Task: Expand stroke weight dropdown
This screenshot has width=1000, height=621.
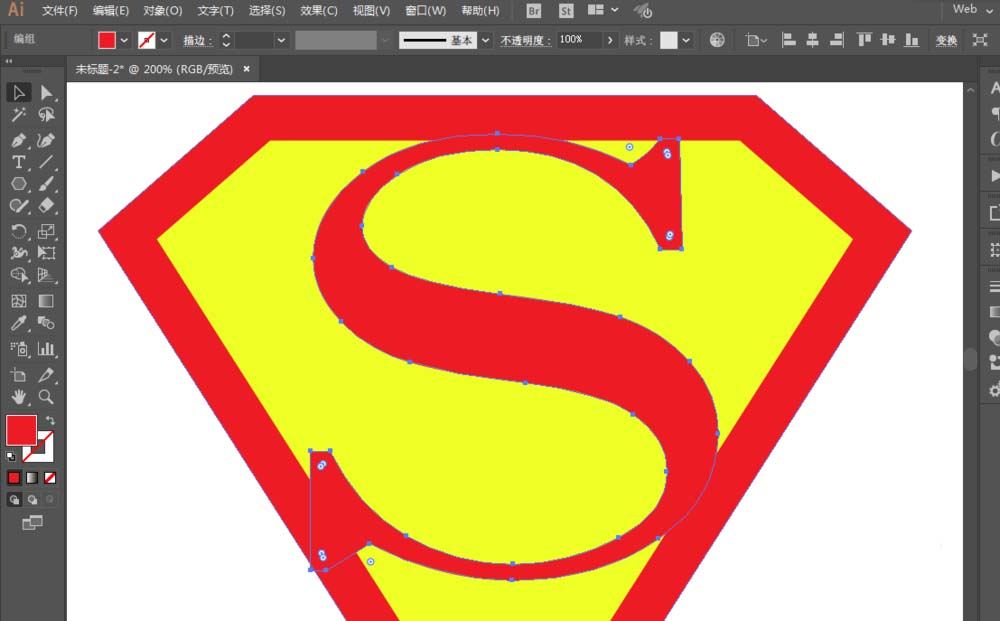Action: [x=281, y=40]
